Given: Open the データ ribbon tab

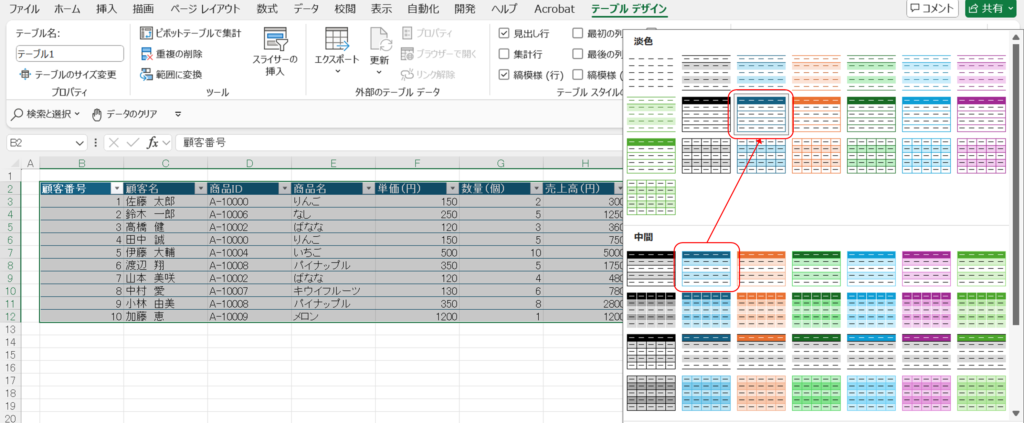Looking at the screenshot, I should (x=307, y=9).
